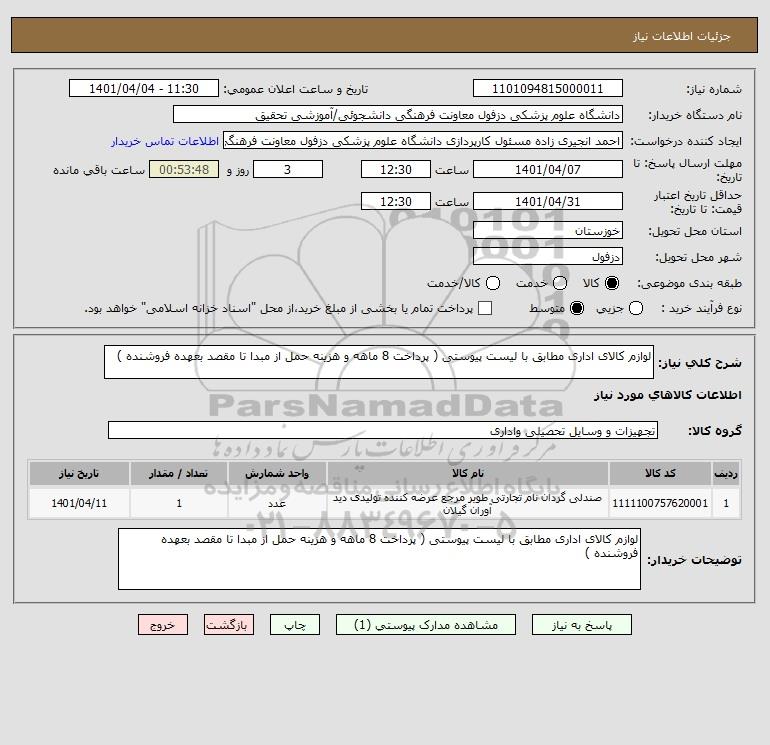770x745 pixels.
Task: Click the countdown timer 00:53:48
Action: click(184, 169)
